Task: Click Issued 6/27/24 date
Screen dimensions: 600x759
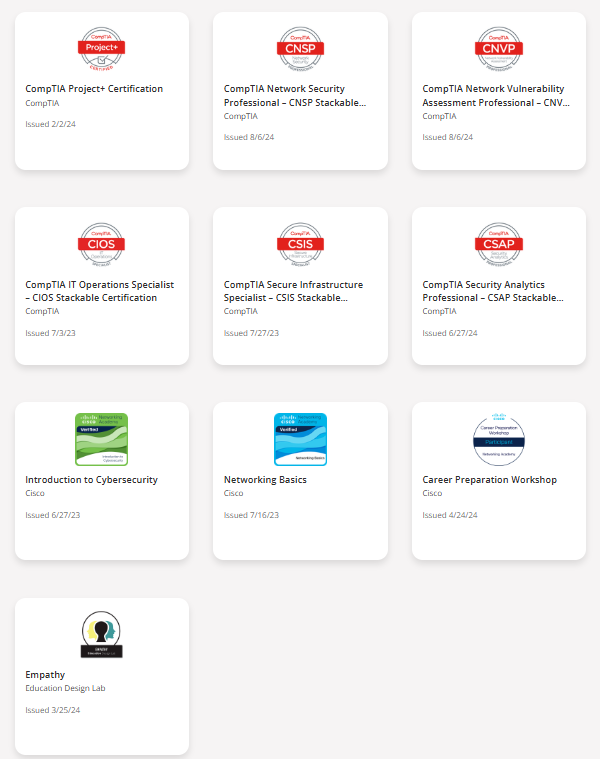Action: (450, 333)
